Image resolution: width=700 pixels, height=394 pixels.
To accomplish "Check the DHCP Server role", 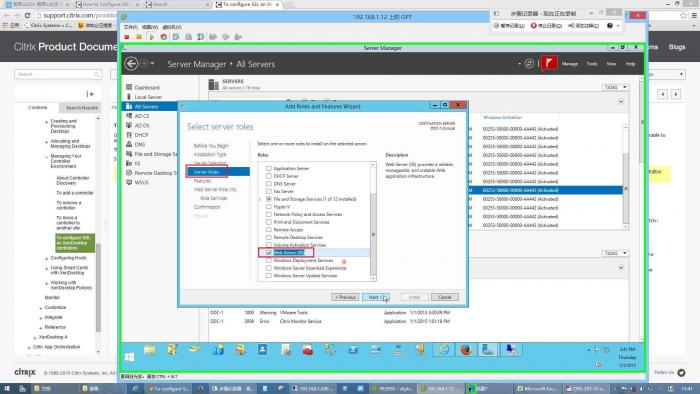I will click(x=269, y=176).
